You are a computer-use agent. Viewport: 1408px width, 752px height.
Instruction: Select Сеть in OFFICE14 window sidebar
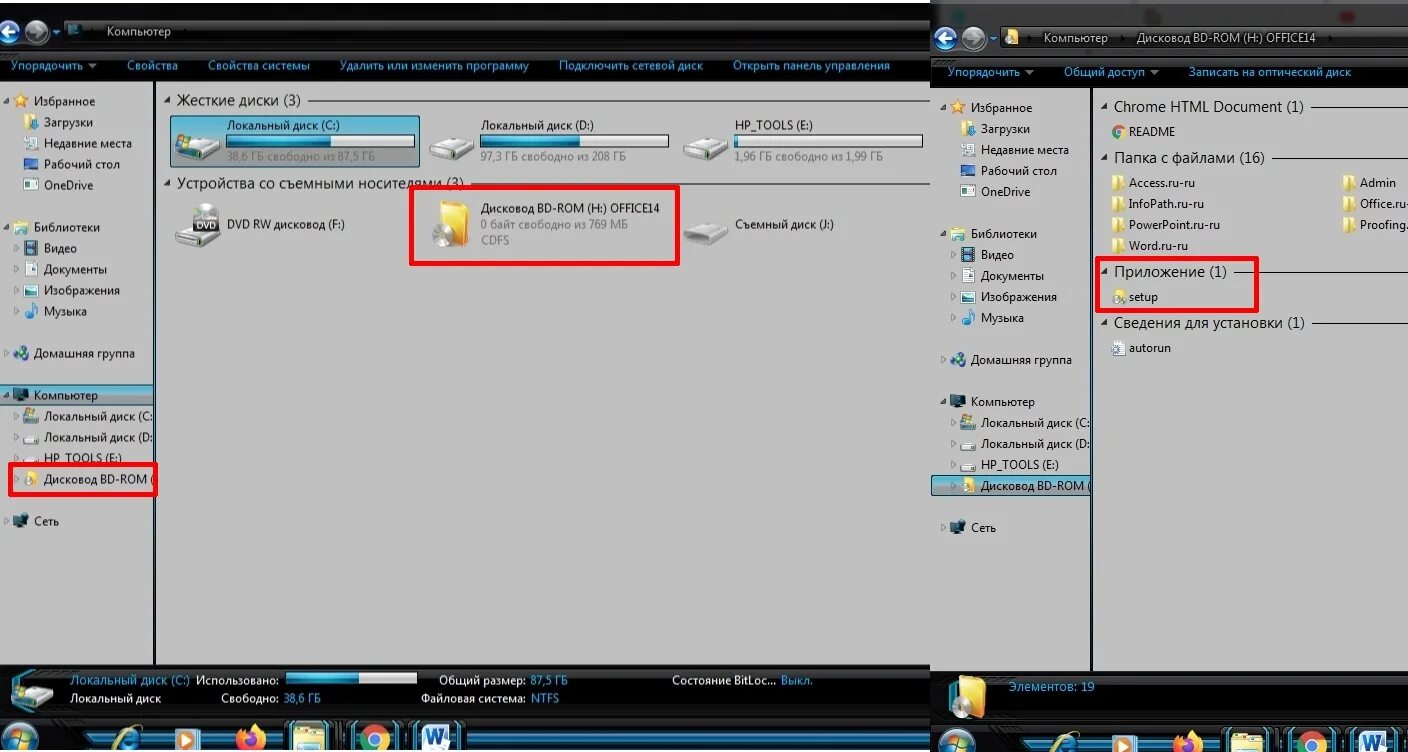tap(973, 528)
